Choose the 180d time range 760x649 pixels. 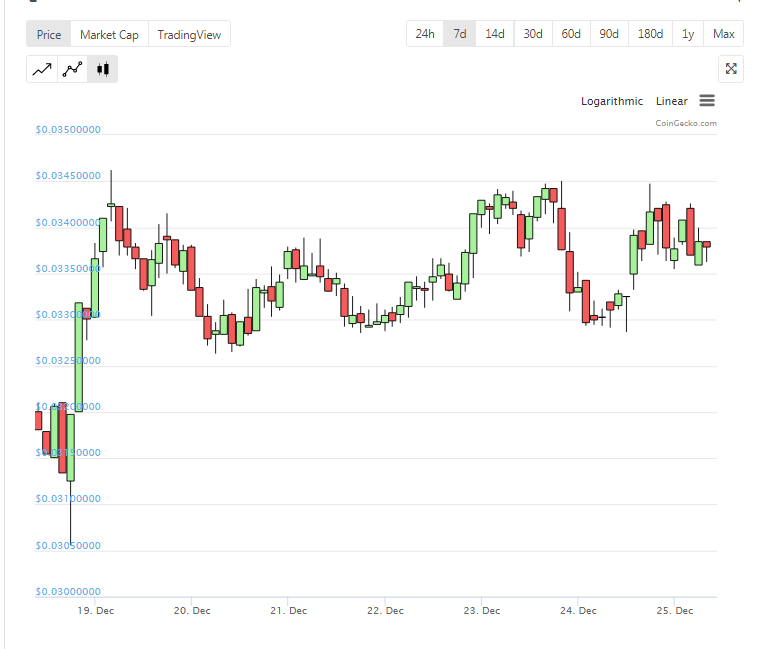tap(650, 34)
